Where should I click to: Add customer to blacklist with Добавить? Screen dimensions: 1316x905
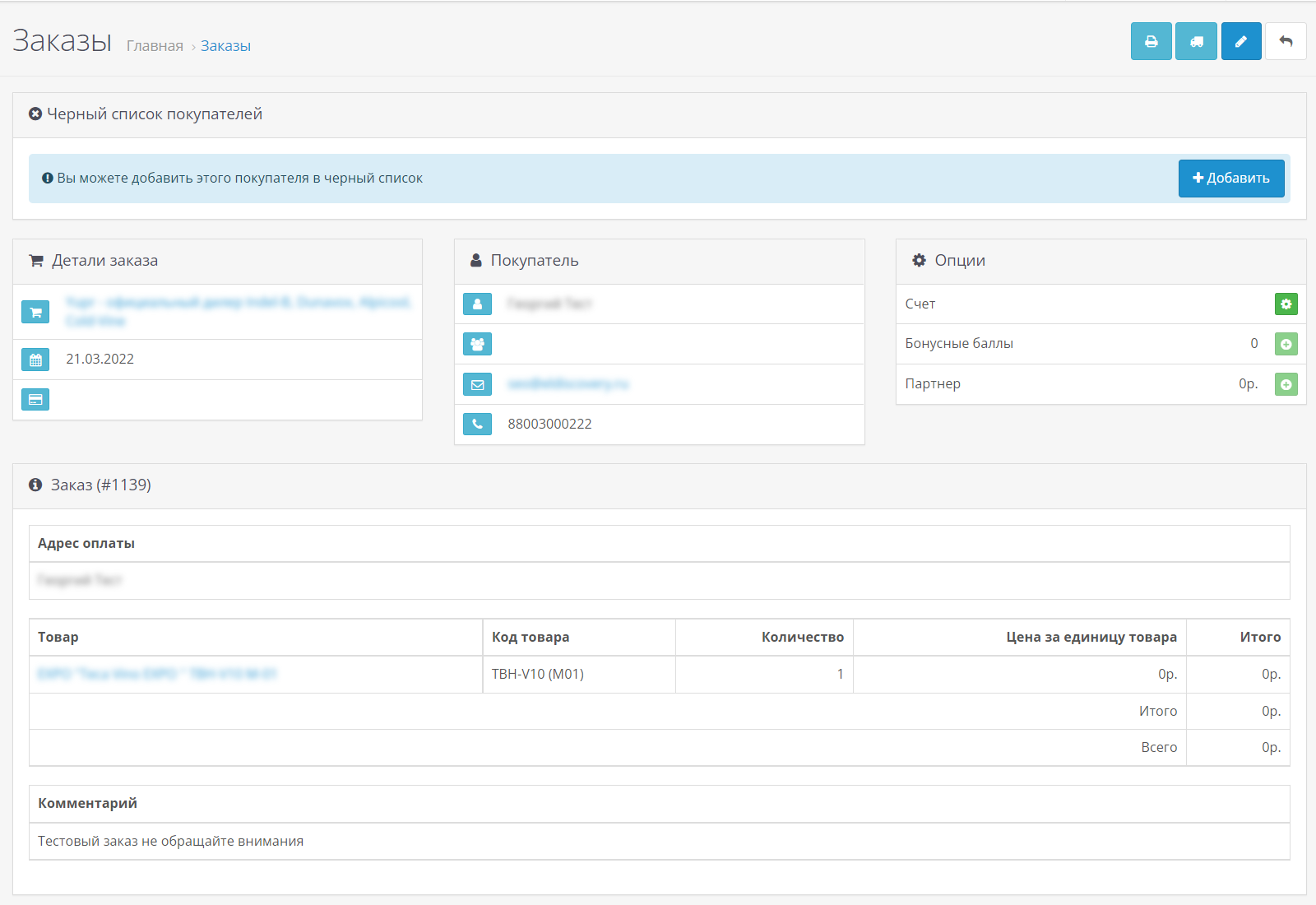point(1231,179)
